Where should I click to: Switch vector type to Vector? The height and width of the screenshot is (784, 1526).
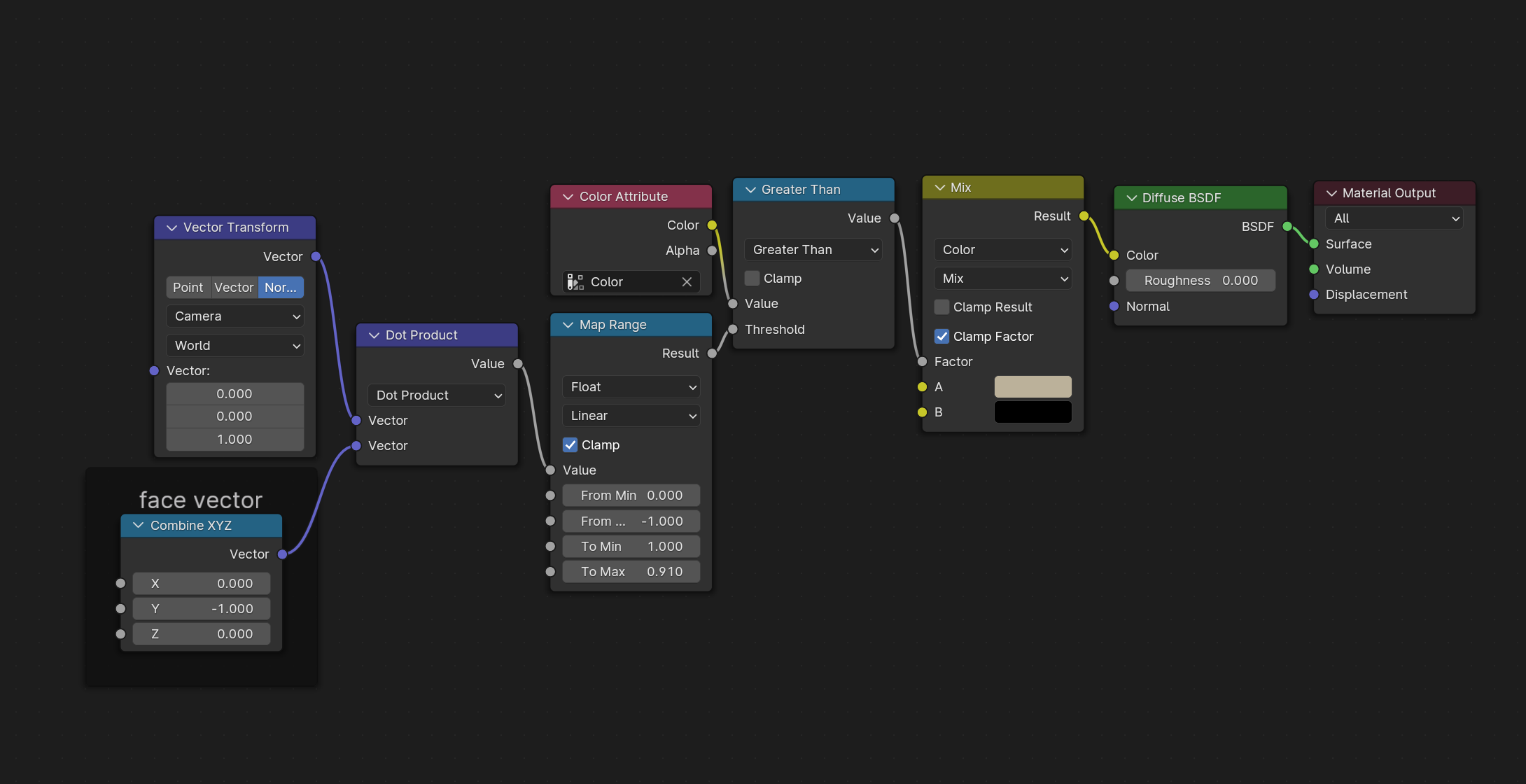pos(234,288)
